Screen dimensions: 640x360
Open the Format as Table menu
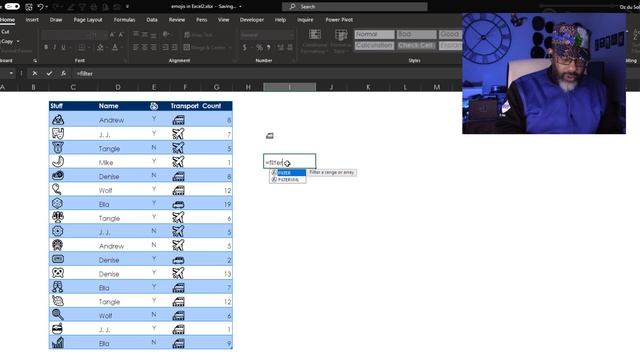341,41
